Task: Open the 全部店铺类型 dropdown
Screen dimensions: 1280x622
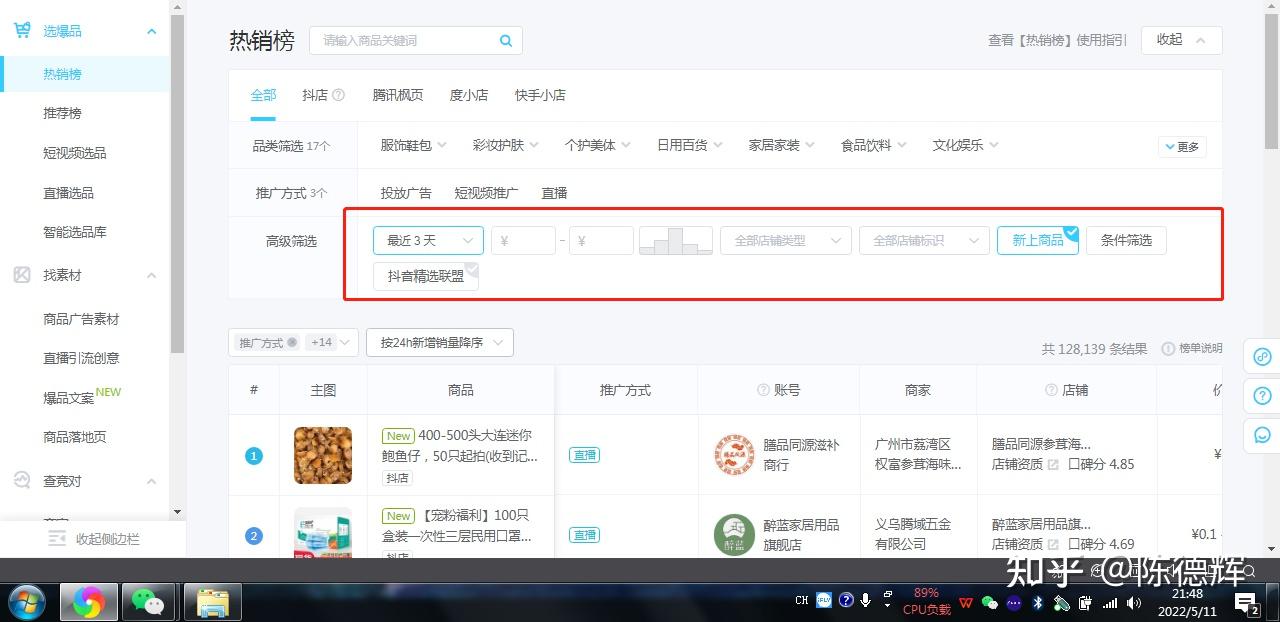Action: point(786,240)
